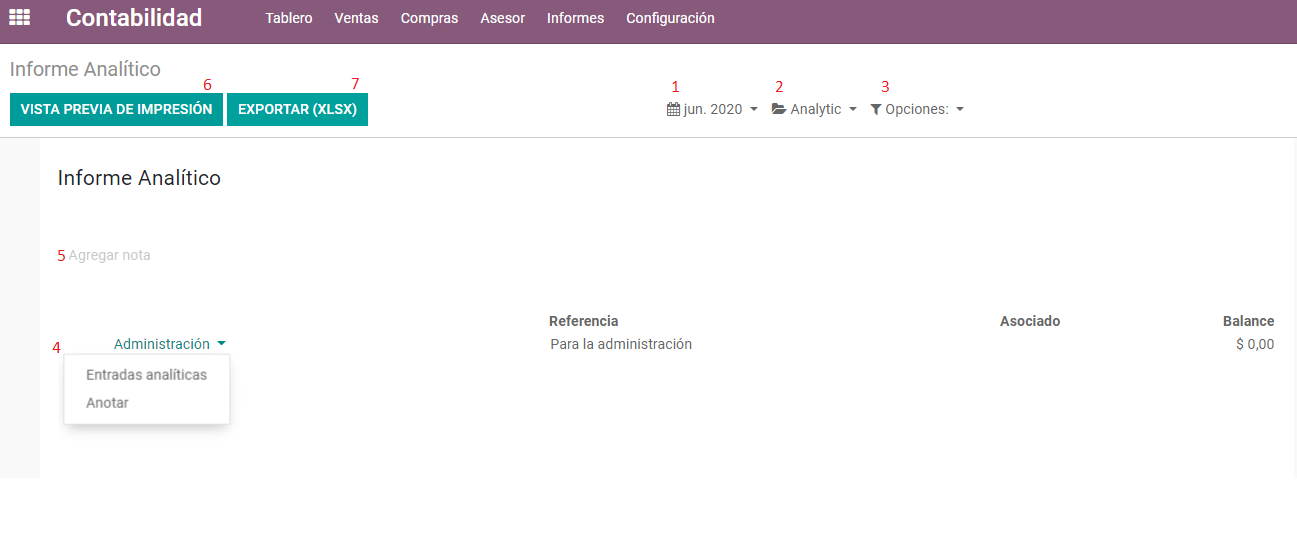
Task: Click the Agregar nota field
Action: pyautogui.click(x=110, y=255)
